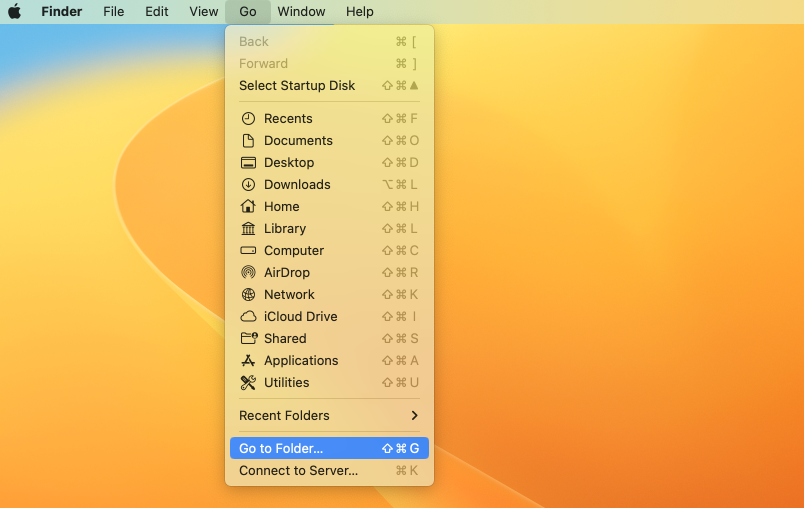Choose Select Startup Disk
The image size is (804, 508).
[x=329, y=86]
